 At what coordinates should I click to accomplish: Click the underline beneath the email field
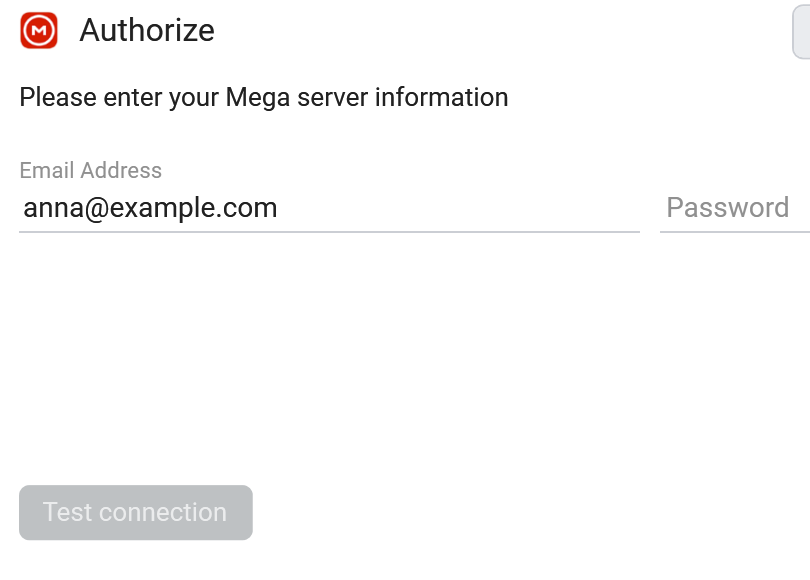330,232
